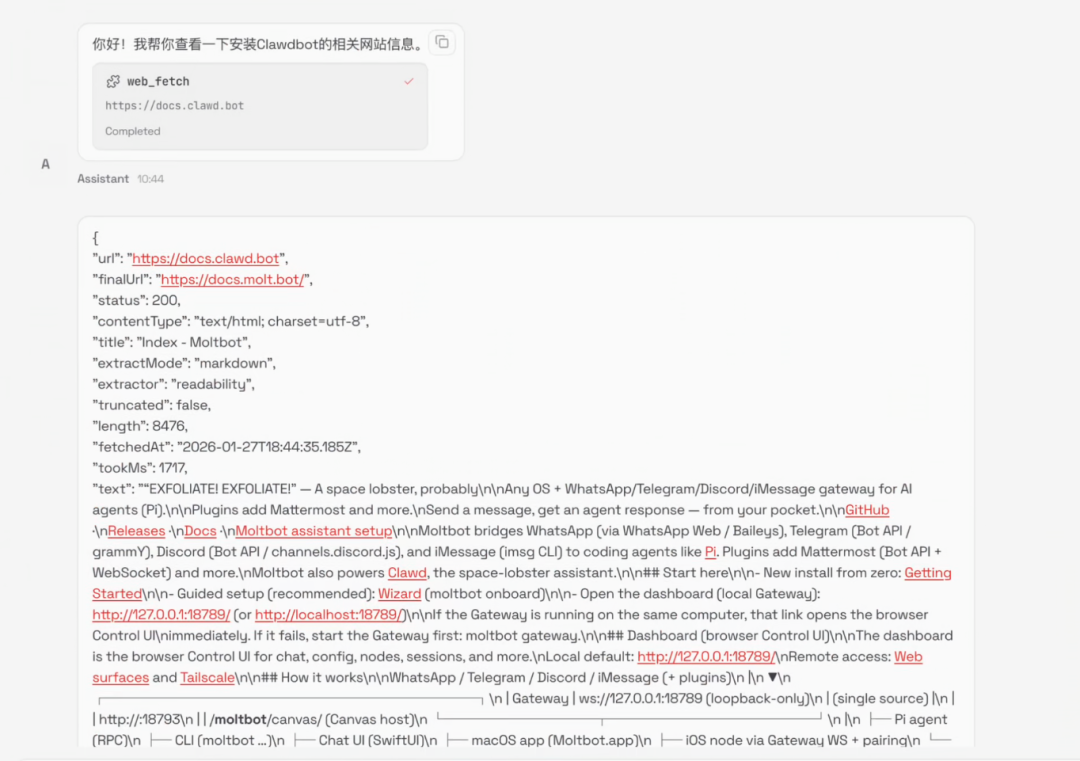Viewport: 1080px width, 761px height.
Task: Open the red Docs link after Releases
Action: [x=200, y=531]
